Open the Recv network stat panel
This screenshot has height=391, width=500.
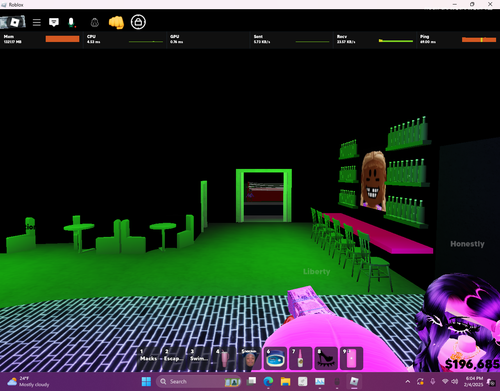pos(375,40)
